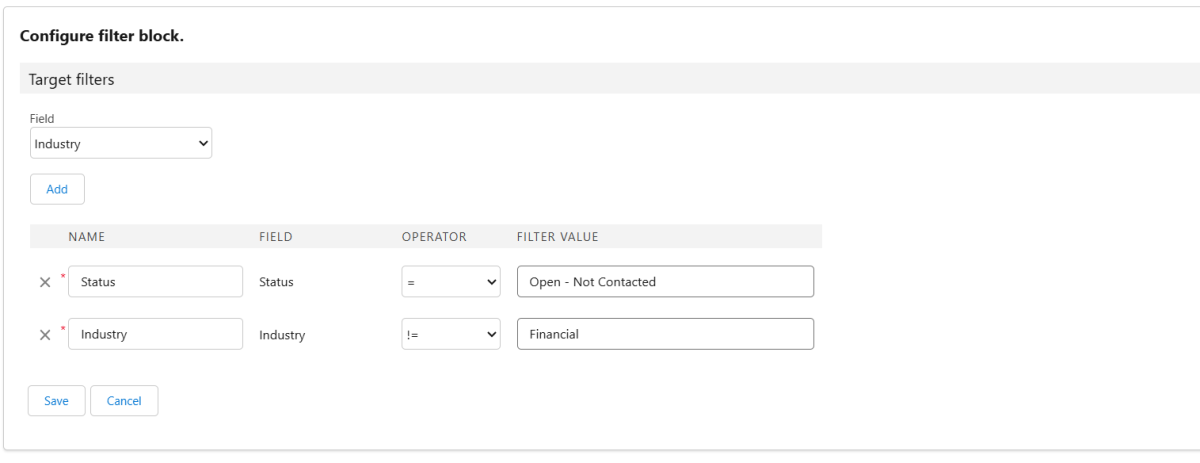Open the operator dropdown for Status row
This screenshot has width=1200, height=463.
click(450, 282)
